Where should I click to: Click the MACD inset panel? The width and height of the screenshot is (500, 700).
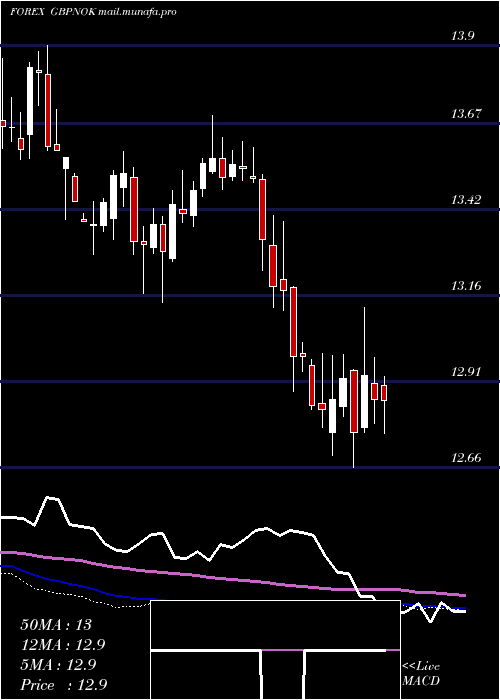point(275,650)
